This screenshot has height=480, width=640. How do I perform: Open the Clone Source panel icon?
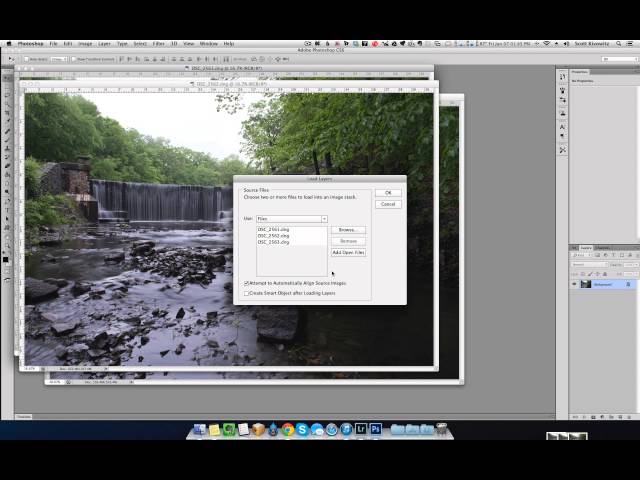tap(563, 113)
